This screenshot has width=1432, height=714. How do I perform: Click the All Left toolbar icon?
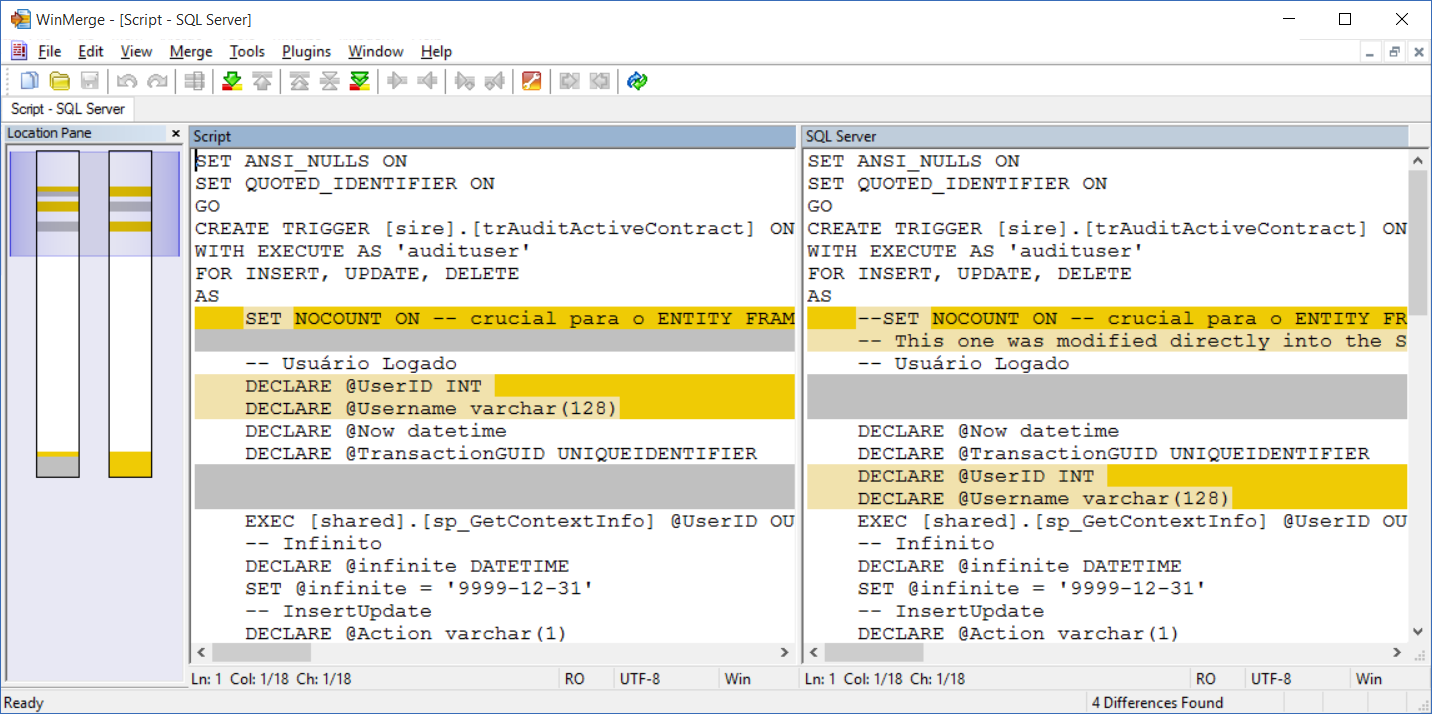pyautogui.click(x=599, y=82)
